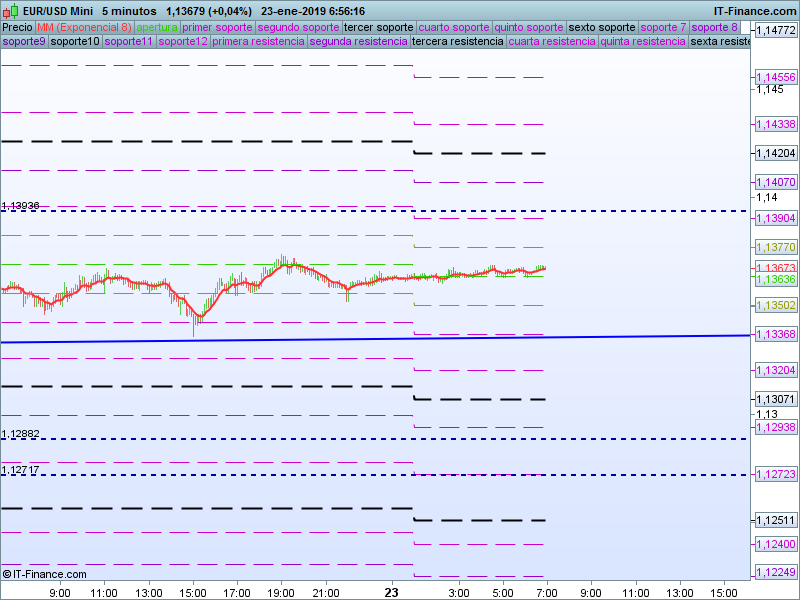Click the red 1,13673 current price tag
The height and width of the screenshot is (600, 800).
[x=775, y=268]
